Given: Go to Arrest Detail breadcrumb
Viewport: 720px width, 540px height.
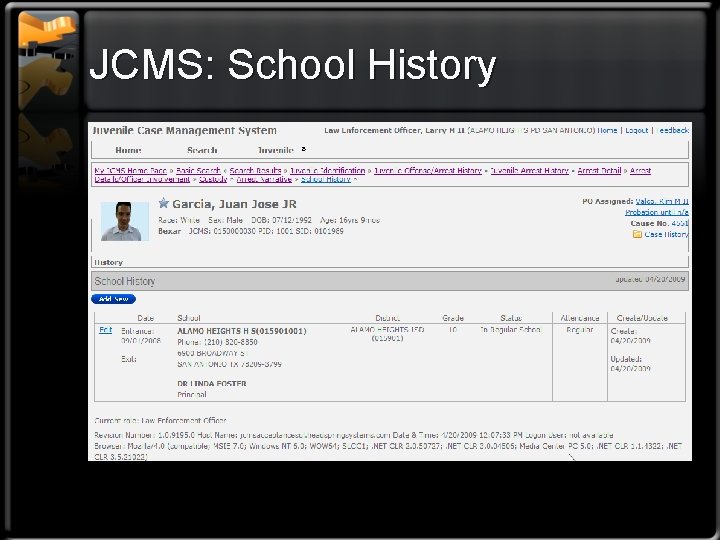Looking at the screenshot, I should (599, 170).
